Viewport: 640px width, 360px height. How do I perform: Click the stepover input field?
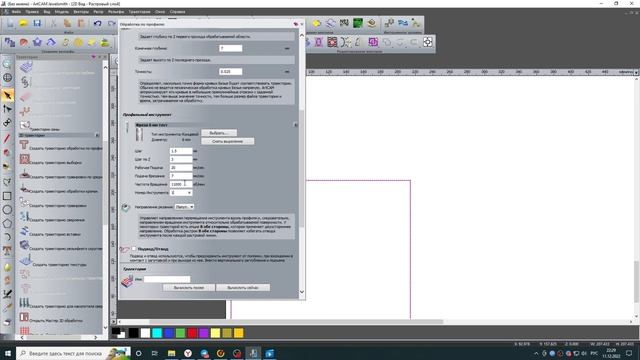click(x=181, y=151)
